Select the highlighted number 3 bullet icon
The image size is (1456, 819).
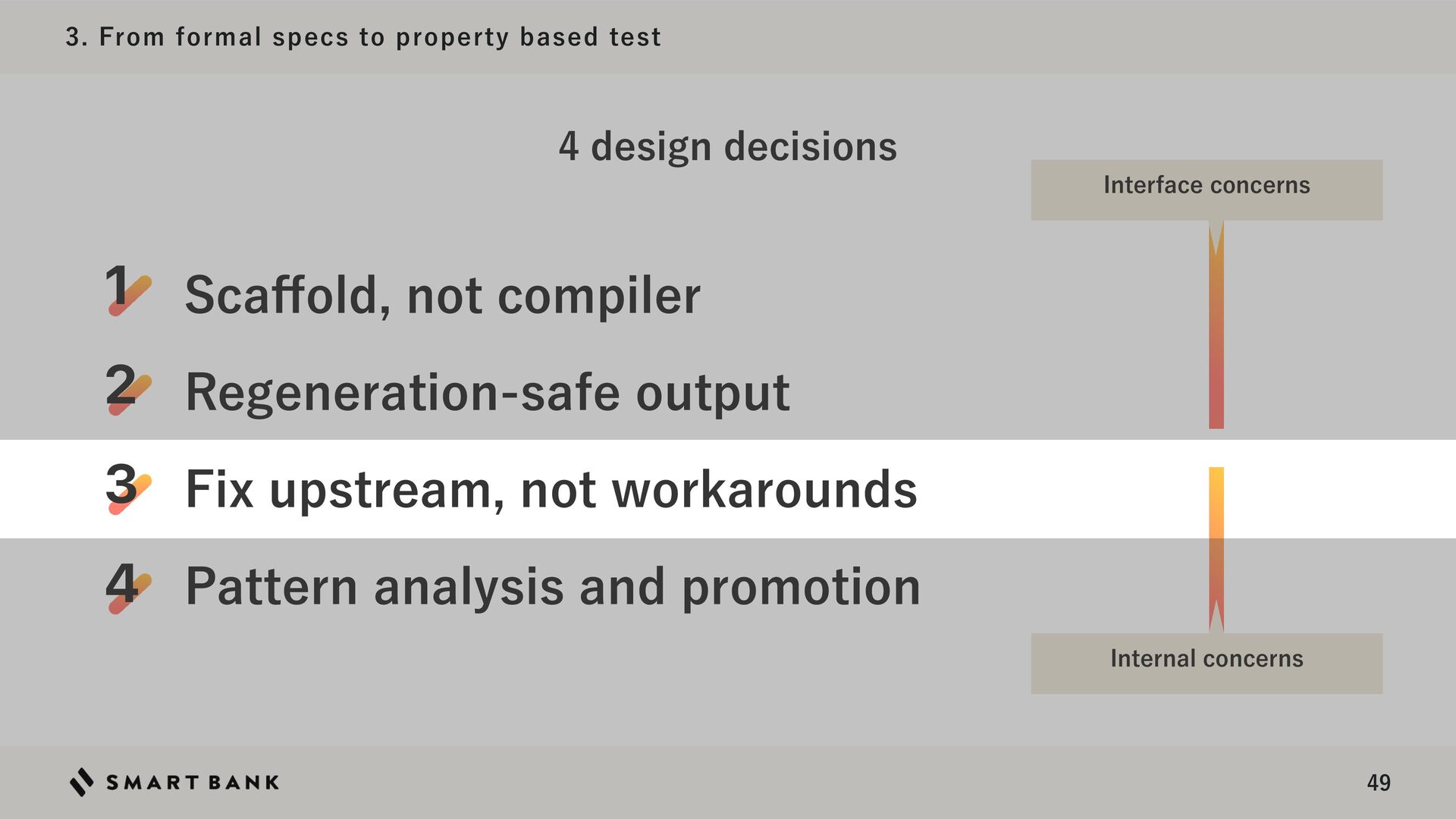tap(127, 488)
